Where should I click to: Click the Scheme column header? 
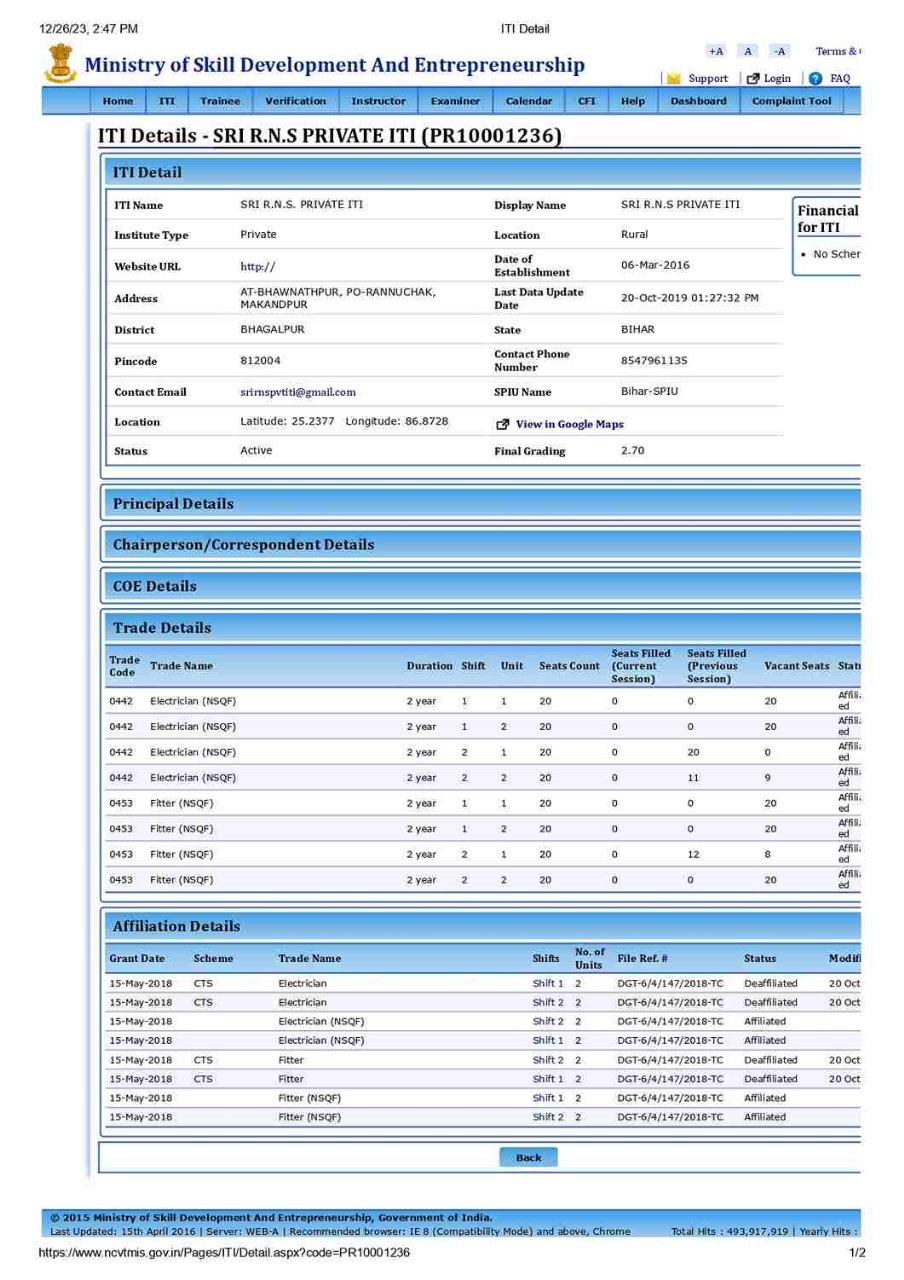pyautogui.click(x=213, y=958)
